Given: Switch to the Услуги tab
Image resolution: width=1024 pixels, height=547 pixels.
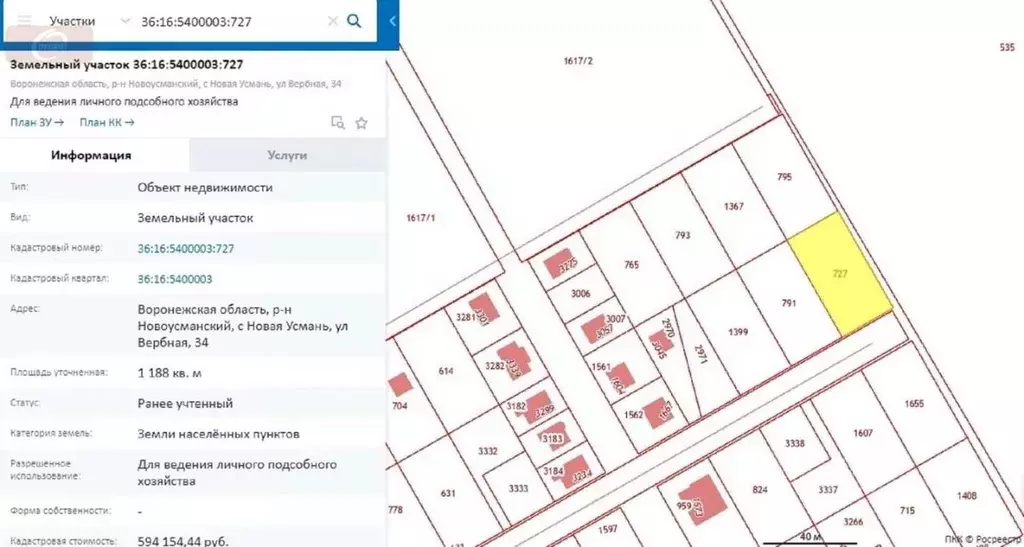Looking at the screenshot, I should pos(287,156).
